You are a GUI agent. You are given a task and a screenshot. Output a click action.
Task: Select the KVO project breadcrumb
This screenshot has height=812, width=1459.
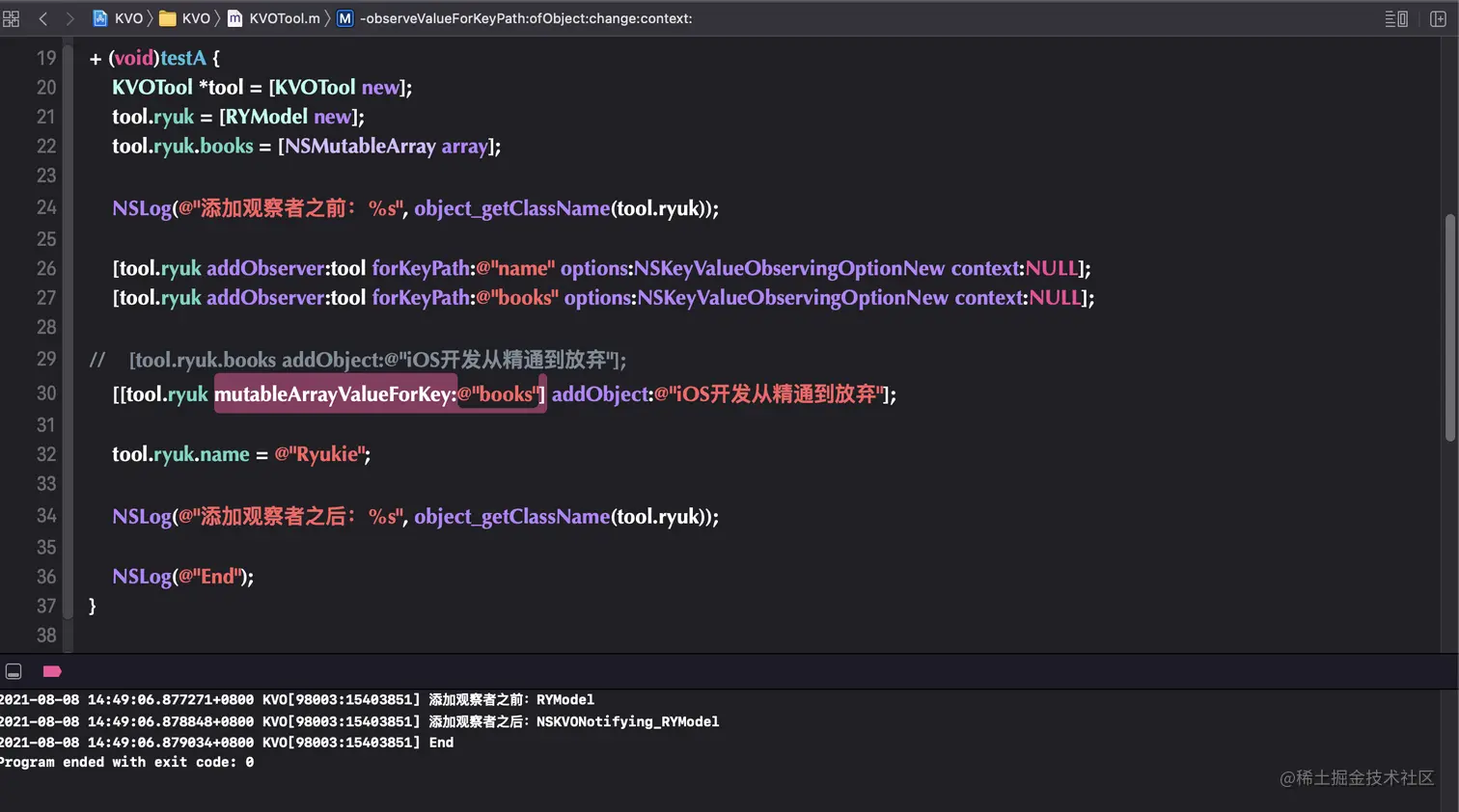click(118, 18)
